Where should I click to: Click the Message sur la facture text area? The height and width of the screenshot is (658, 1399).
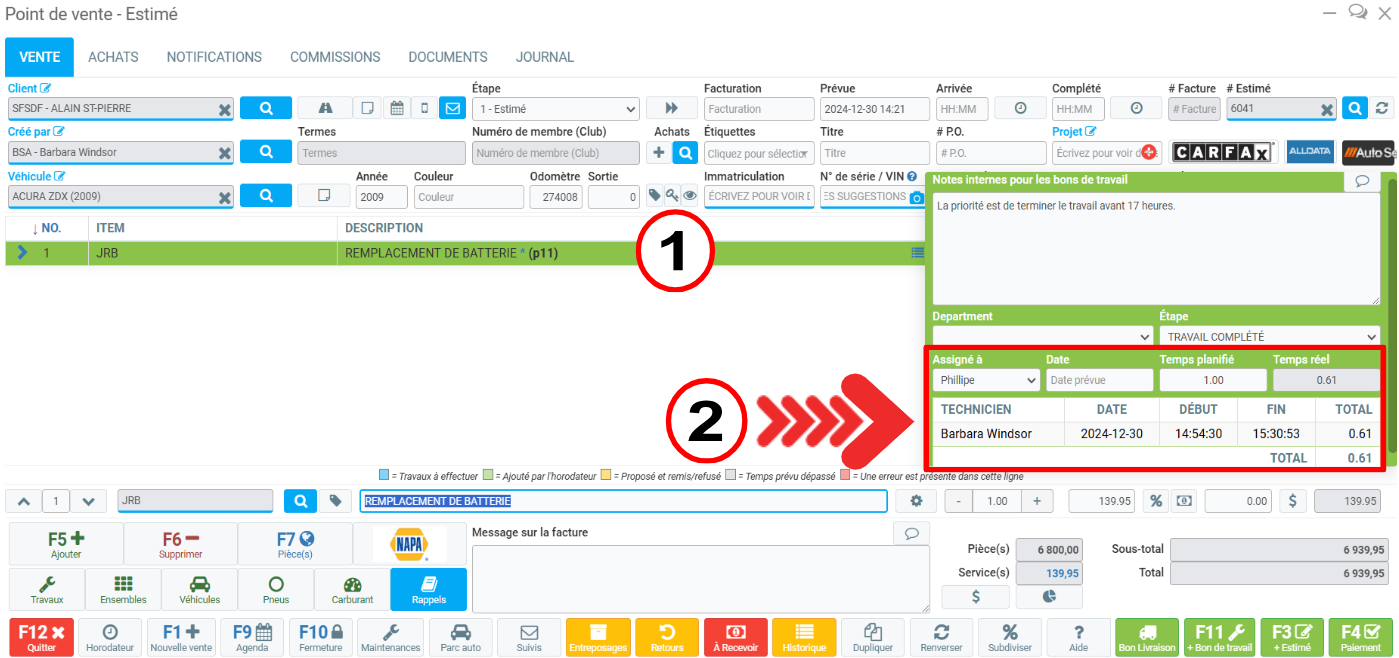click(698, 578)
